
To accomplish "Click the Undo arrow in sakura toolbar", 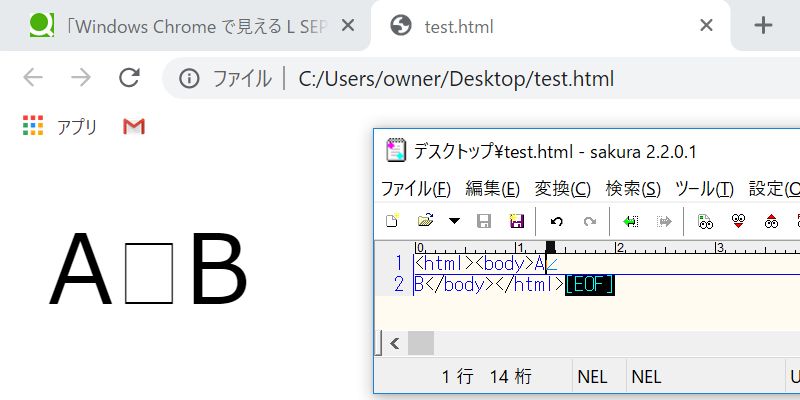I will point(557,221).
